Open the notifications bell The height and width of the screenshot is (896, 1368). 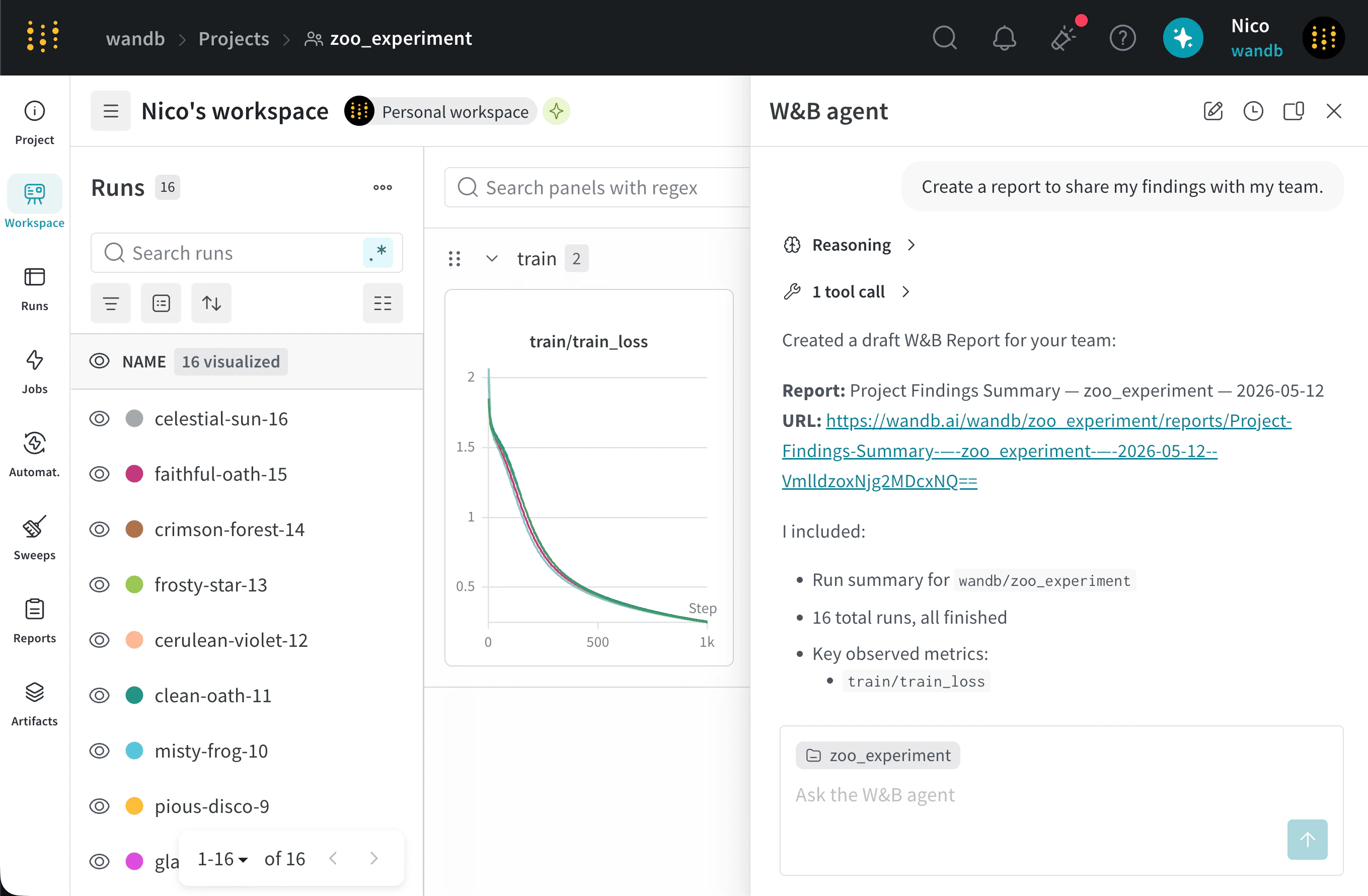(x=1004, y=38)
